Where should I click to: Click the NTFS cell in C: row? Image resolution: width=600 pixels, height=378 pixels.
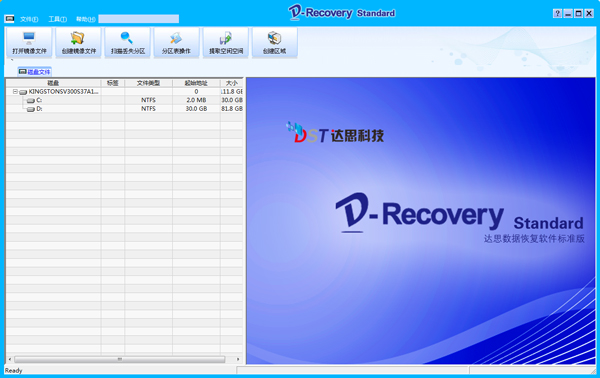point(148,100)
